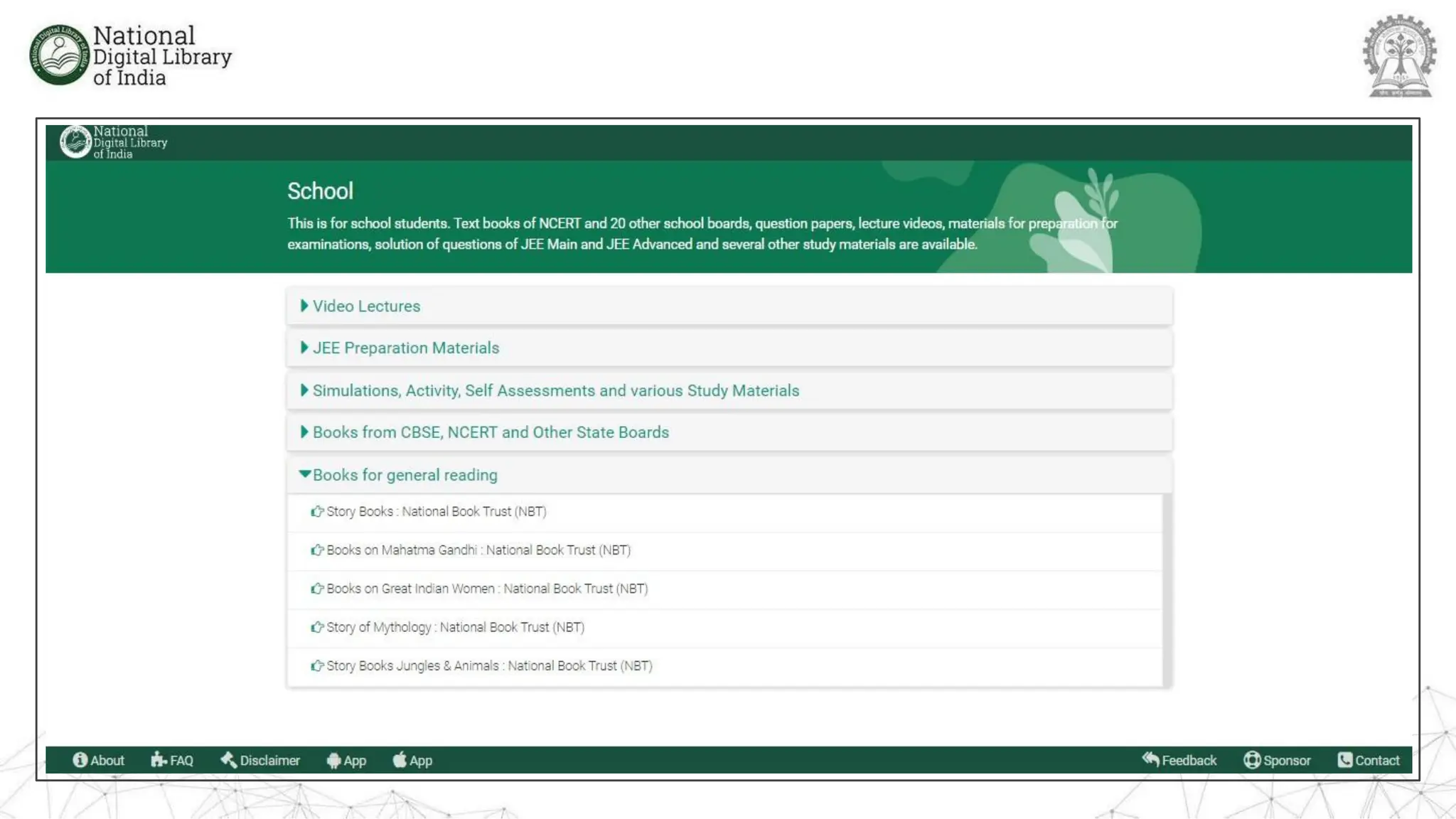
Task: Open Story of Mythology NBT link
Action: coord(455,627)
